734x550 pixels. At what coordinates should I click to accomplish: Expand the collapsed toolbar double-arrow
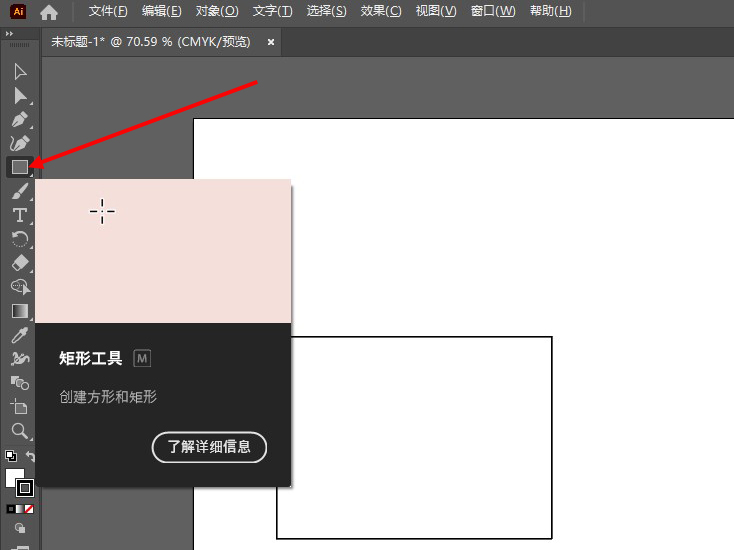click(x=10, y=33)
